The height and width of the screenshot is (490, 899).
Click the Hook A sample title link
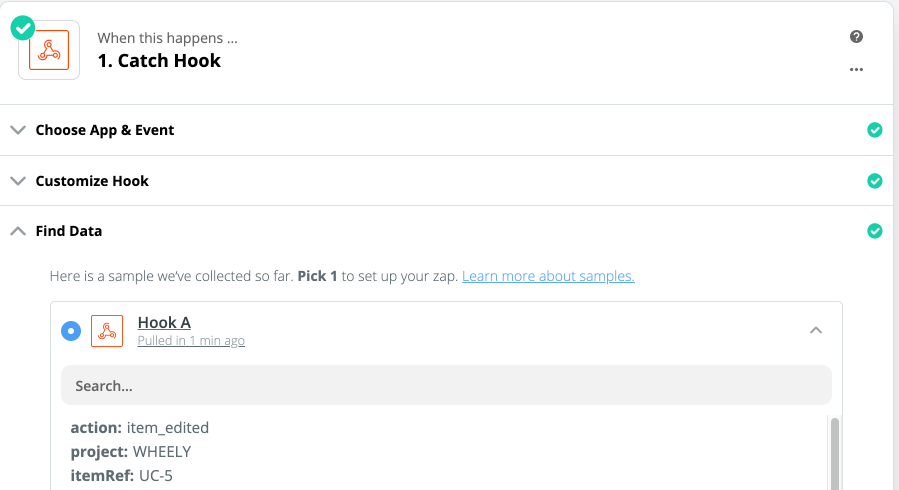point(164,323)
